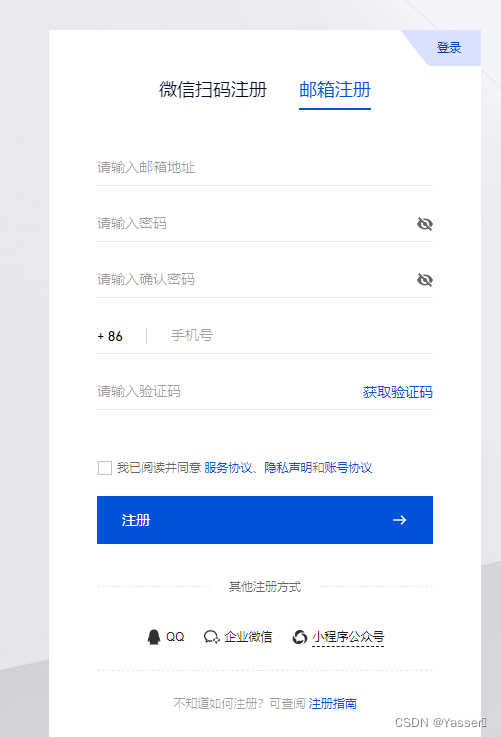This screenshot has width=501, height=737.
Task: Toggle password visibility eye icon
Action: [x=425, y=224]
